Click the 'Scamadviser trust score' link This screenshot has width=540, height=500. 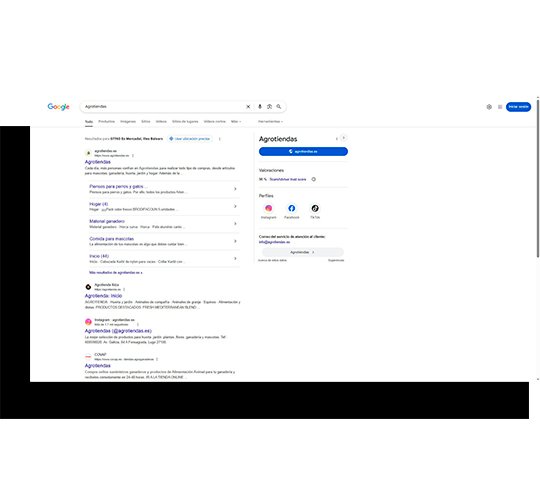pyautogui.click(x=288, y=179)
